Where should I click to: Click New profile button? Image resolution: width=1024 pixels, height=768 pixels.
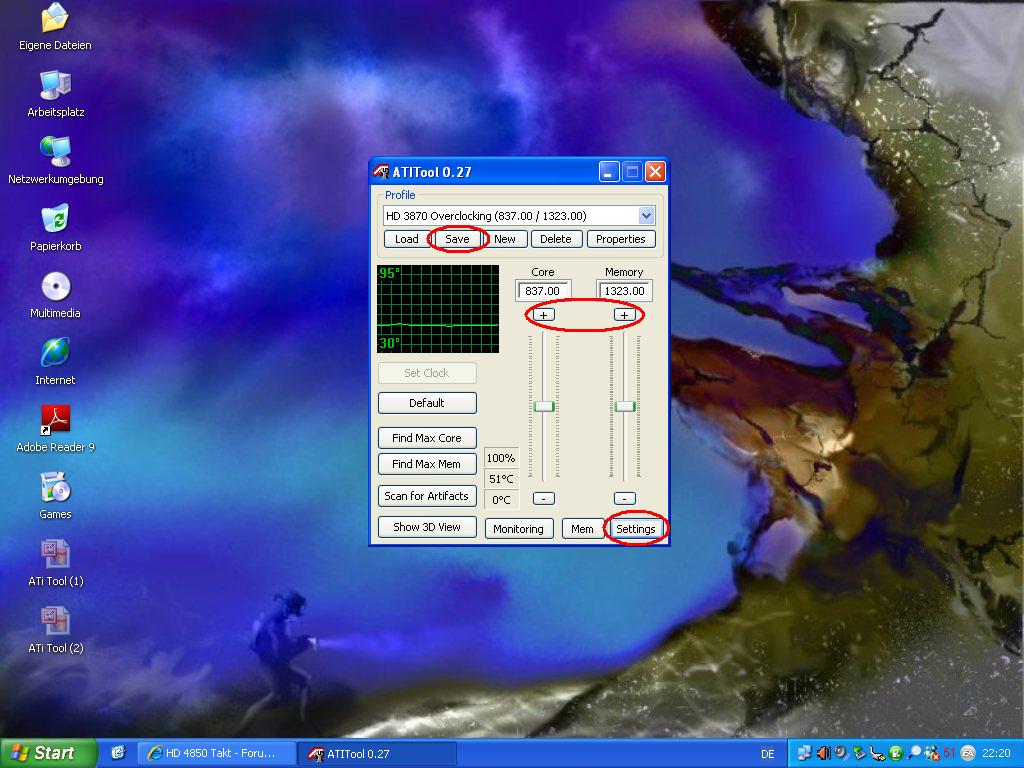coord(505,239)
